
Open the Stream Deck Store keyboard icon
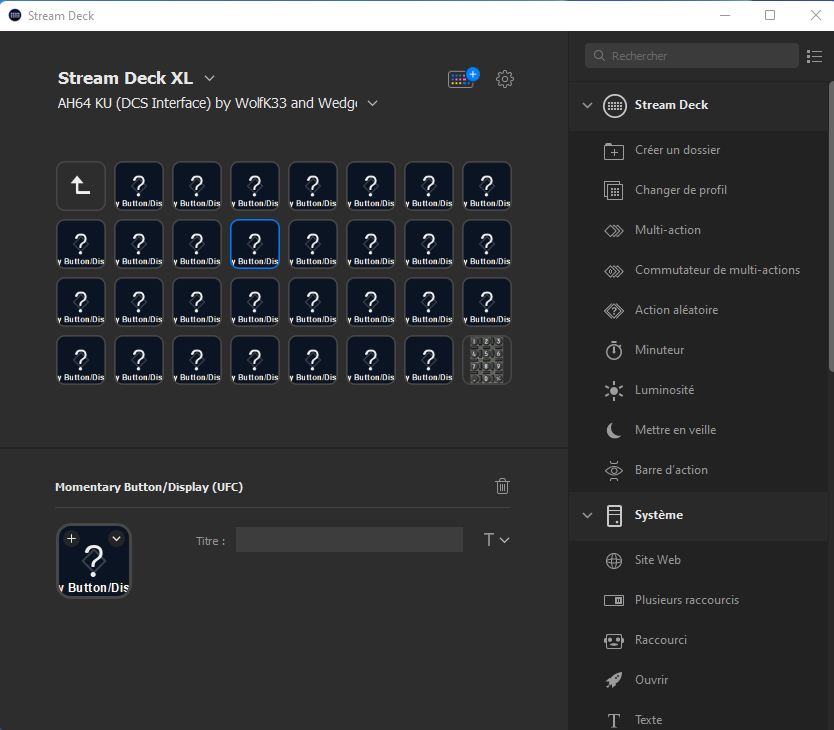click(x=463, y=78)
